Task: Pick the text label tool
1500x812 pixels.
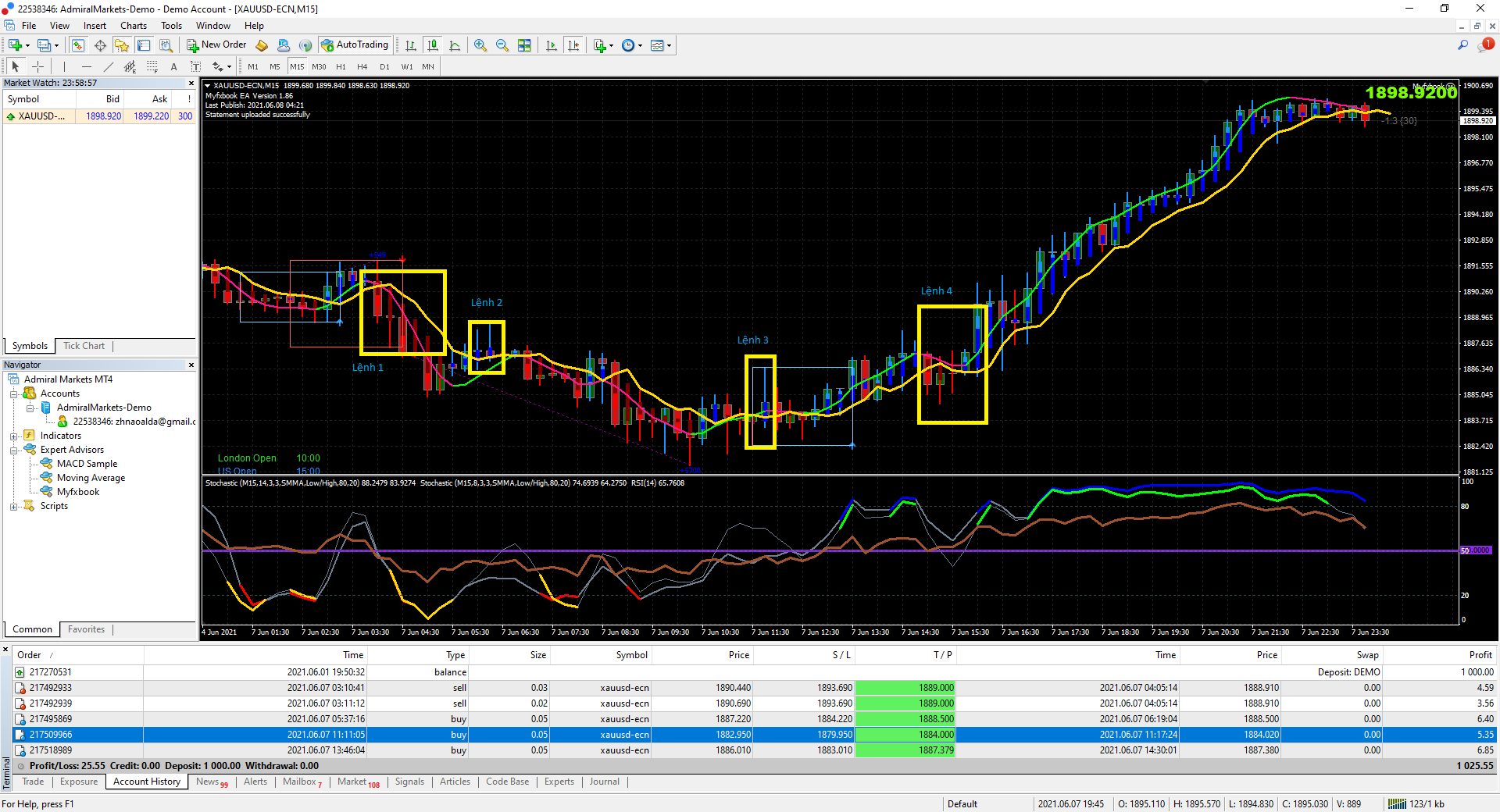Action: 195,66
